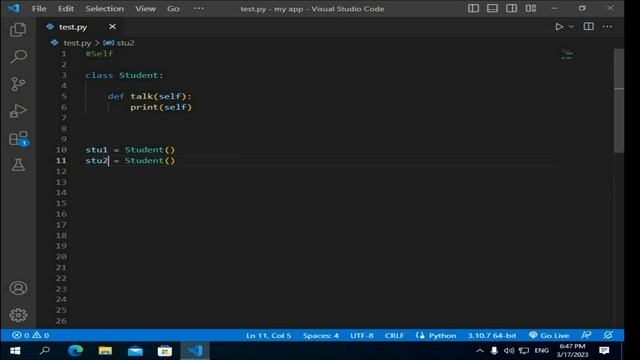Open the Testing flask view

click(x=18, y=165)
